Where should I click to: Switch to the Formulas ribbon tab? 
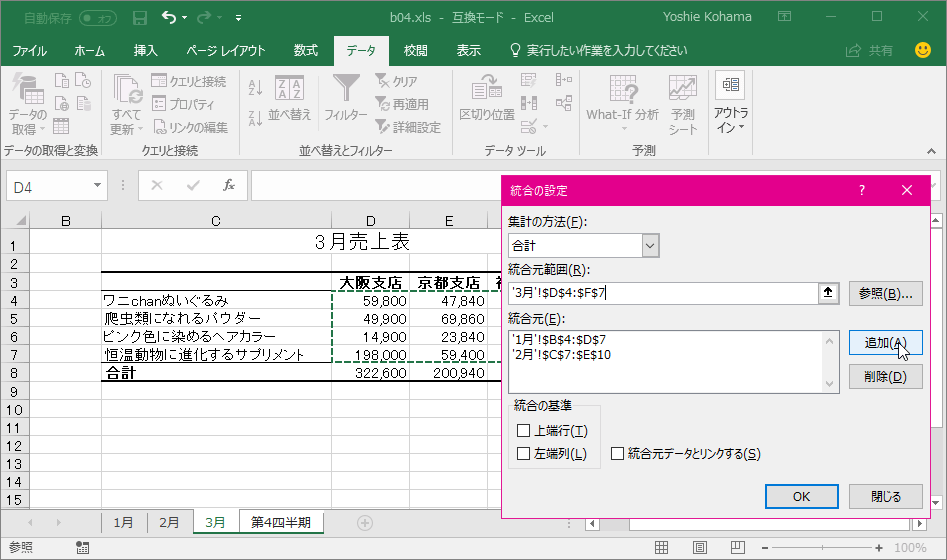(x=306, y=50)
